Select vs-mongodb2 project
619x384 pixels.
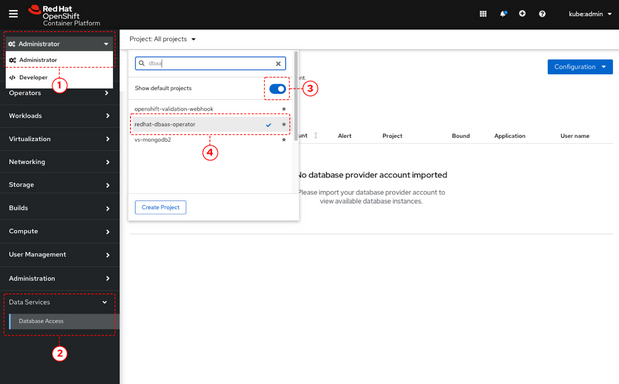click(x=152, y=140)
